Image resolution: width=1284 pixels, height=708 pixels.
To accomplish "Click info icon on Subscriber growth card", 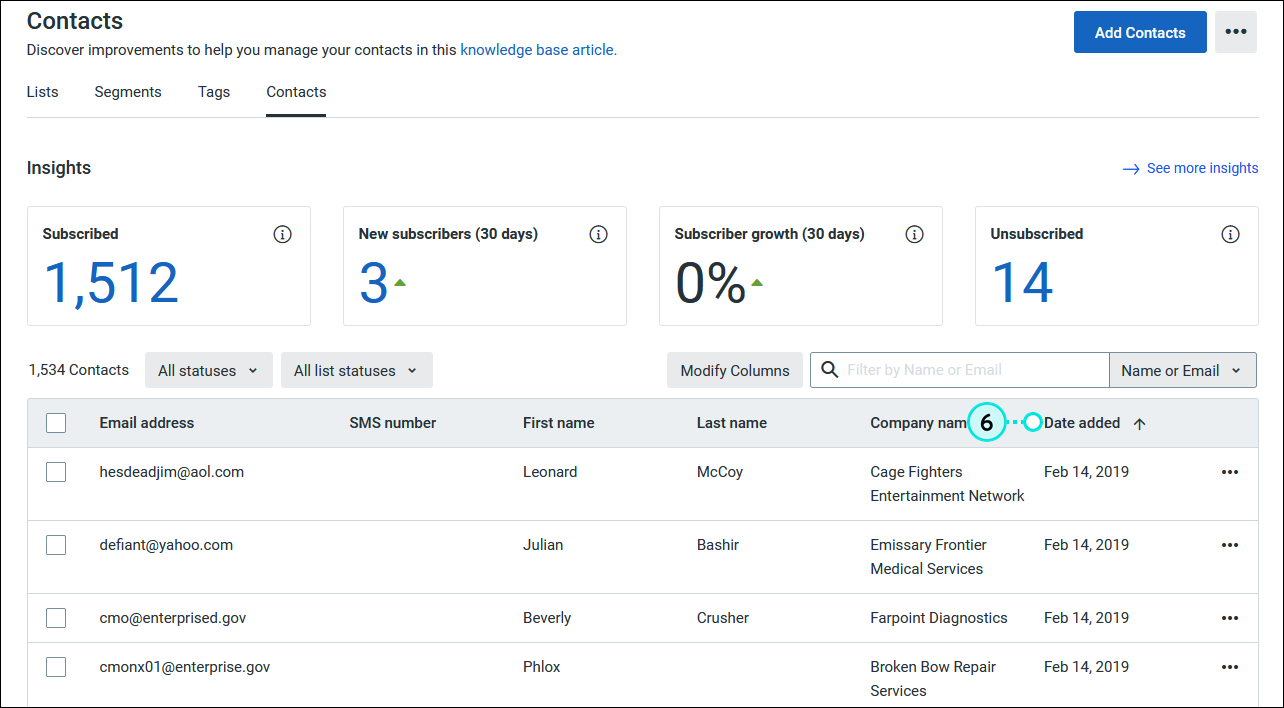I will point(914,234).
